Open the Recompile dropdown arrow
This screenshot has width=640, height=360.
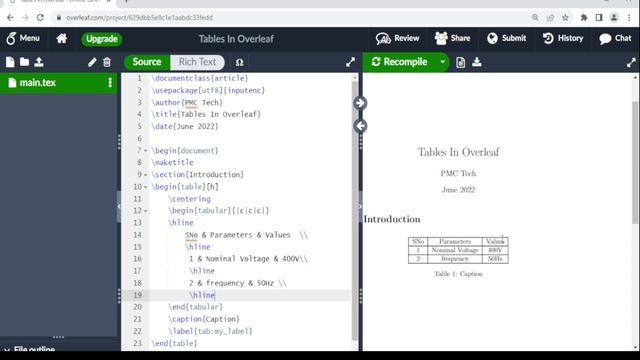coord(442,62)
